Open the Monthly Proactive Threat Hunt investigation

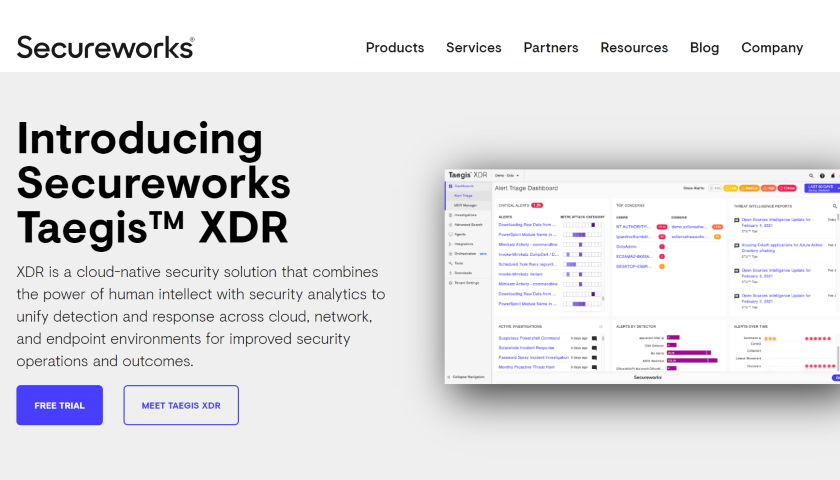pyautogui.click(x=528, y=367)
